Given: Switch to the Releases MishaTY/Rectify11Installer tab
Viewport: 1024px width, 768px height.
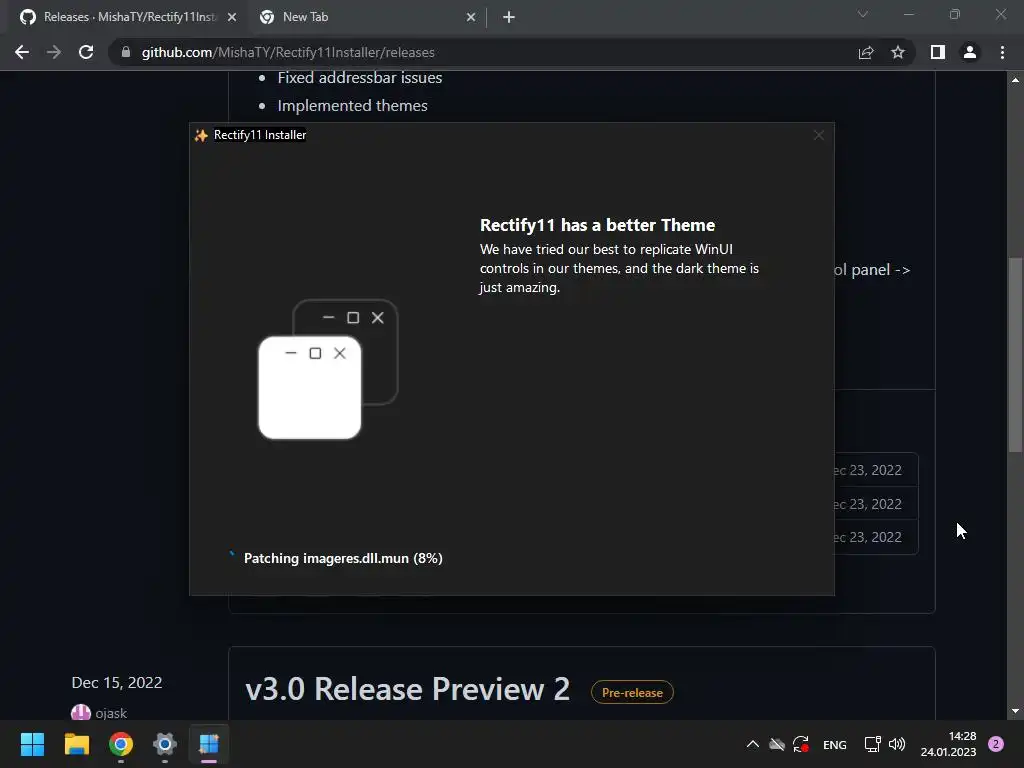Looking at the screenshot, I should (x=128, y=17).
